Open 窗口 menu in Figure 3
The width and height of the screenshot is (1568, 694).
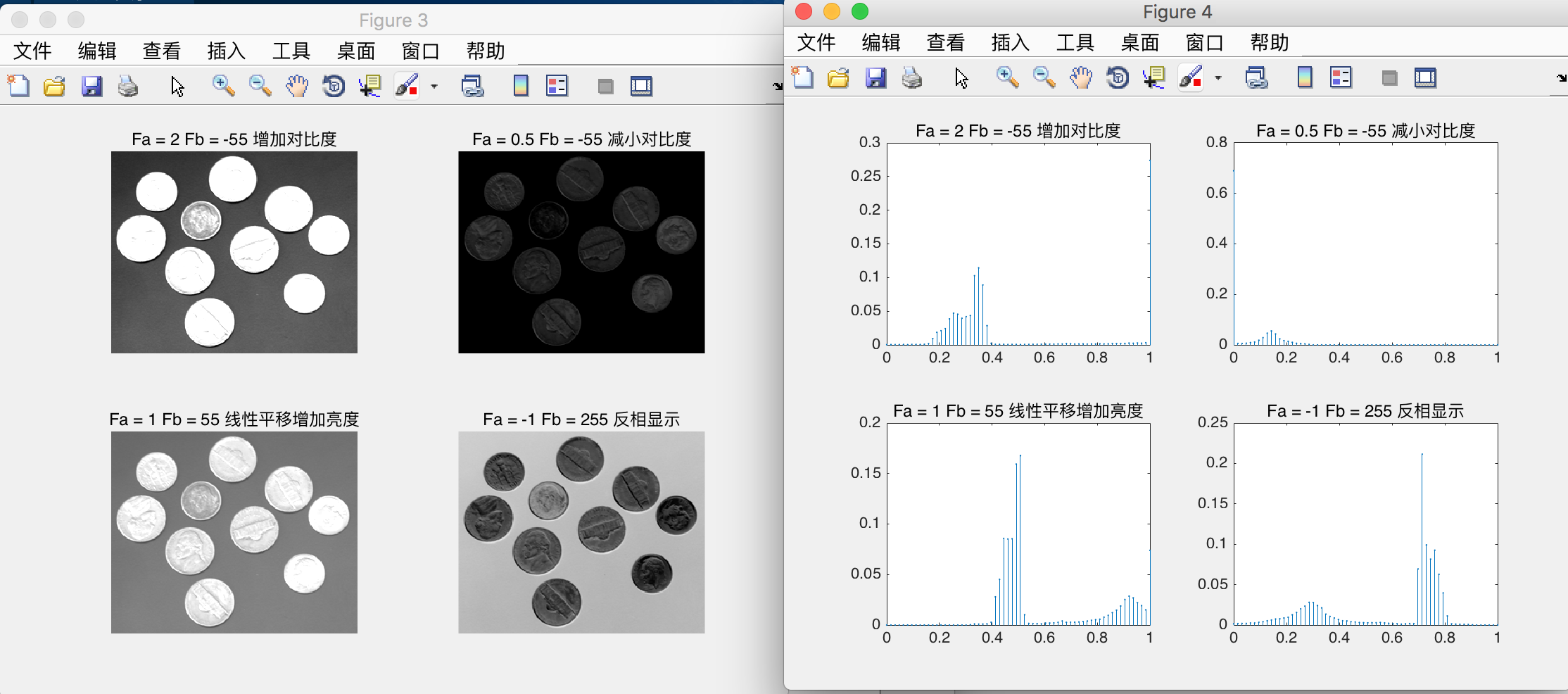click(x=421, y=51)
